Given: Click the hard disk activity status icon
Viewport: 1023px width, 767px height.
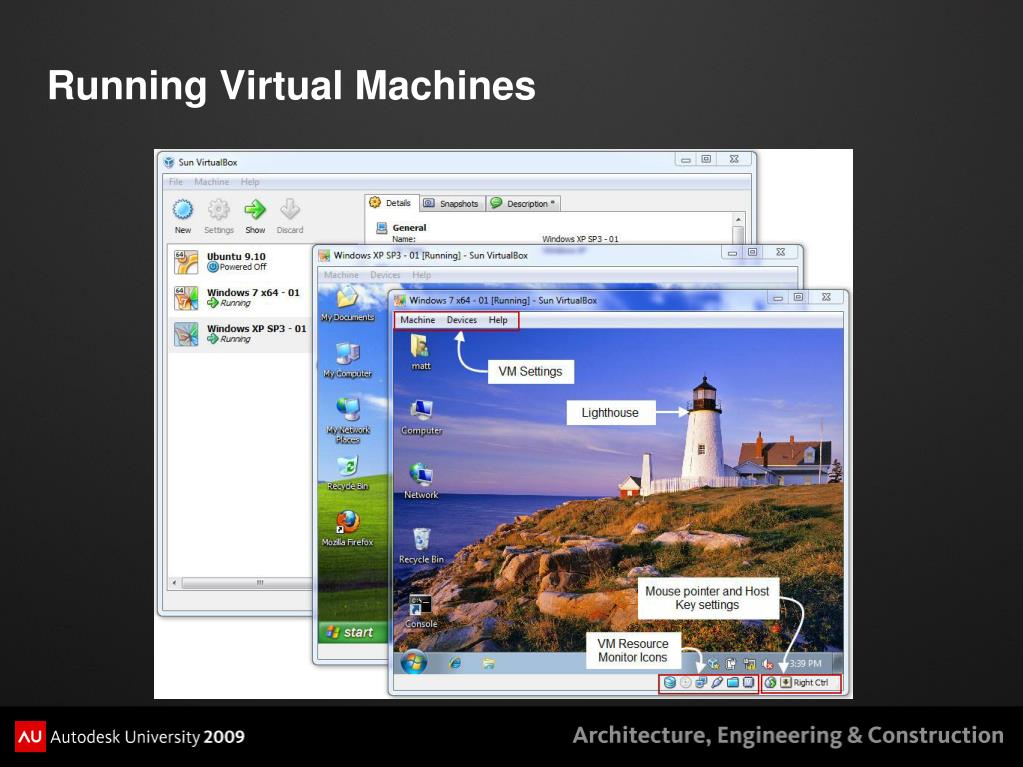Looking at the screenshot, I should click(x=669, y=683).
